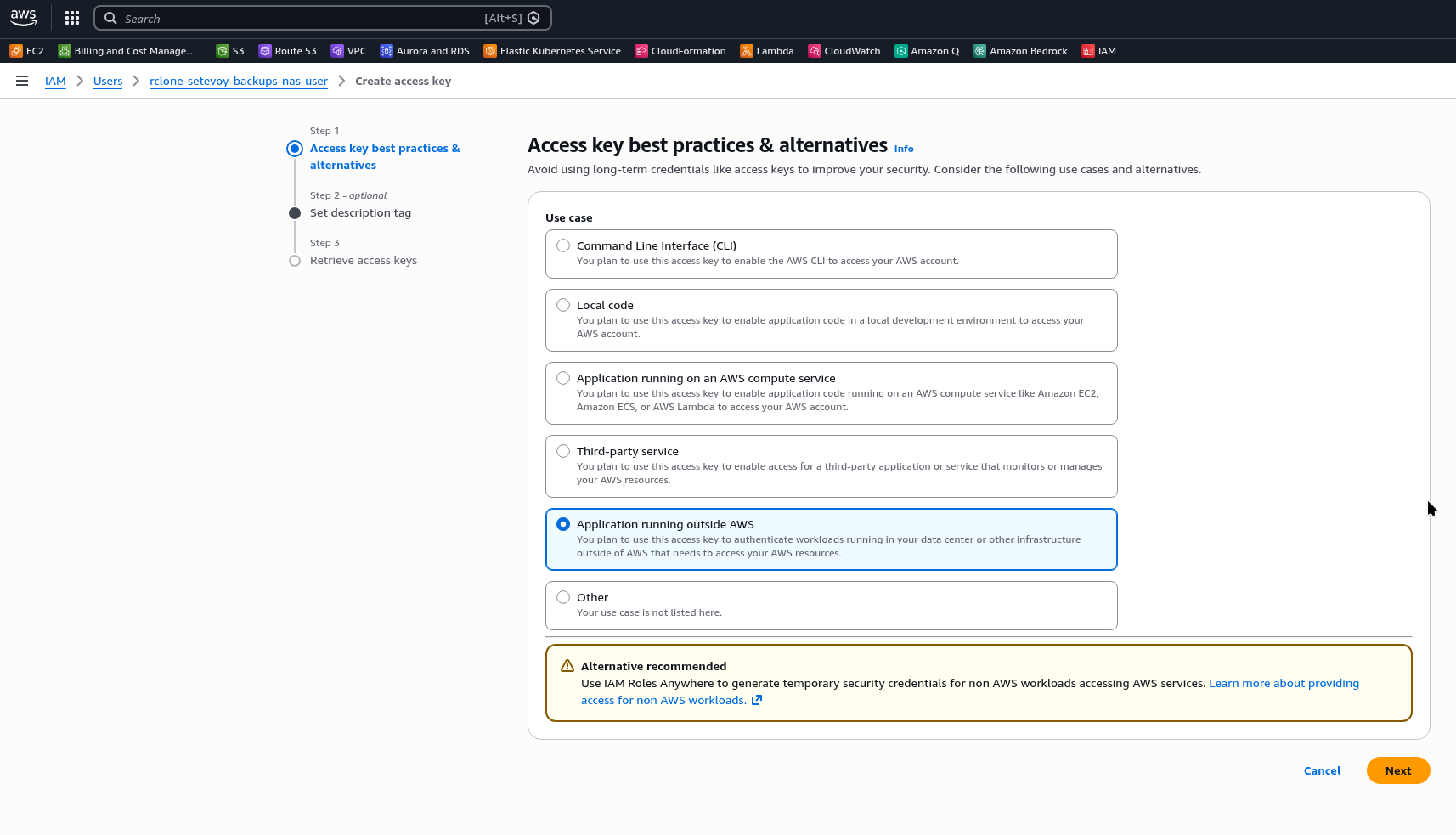Toggle the side navigation hamburger menu
Screen dimensions: 1456x835
(x=22, y=81)
